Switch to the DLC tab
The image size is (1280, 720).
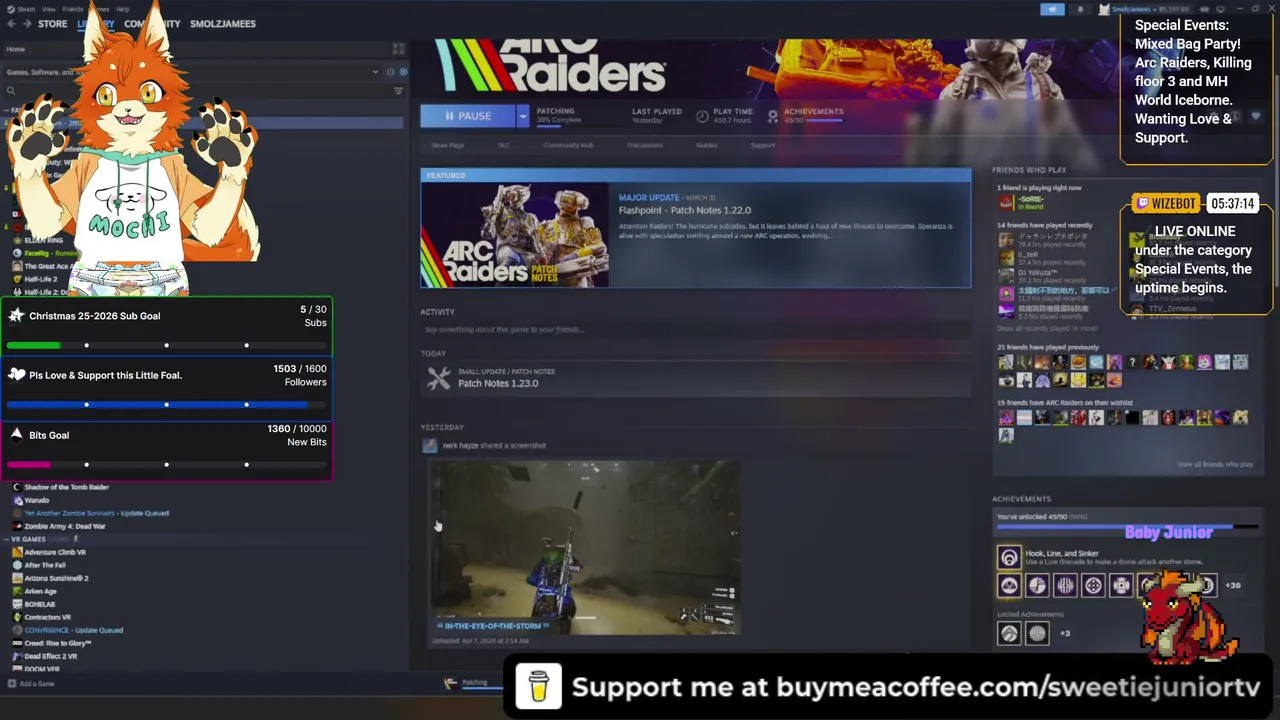pyautogui.click(x=504, y=145)
